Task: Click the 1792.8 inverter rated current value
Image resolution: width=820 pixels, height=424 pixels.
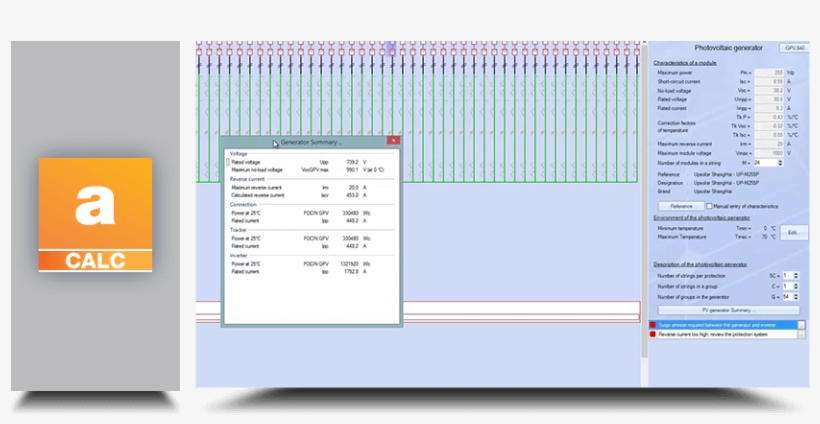Action: coord(351,271)
